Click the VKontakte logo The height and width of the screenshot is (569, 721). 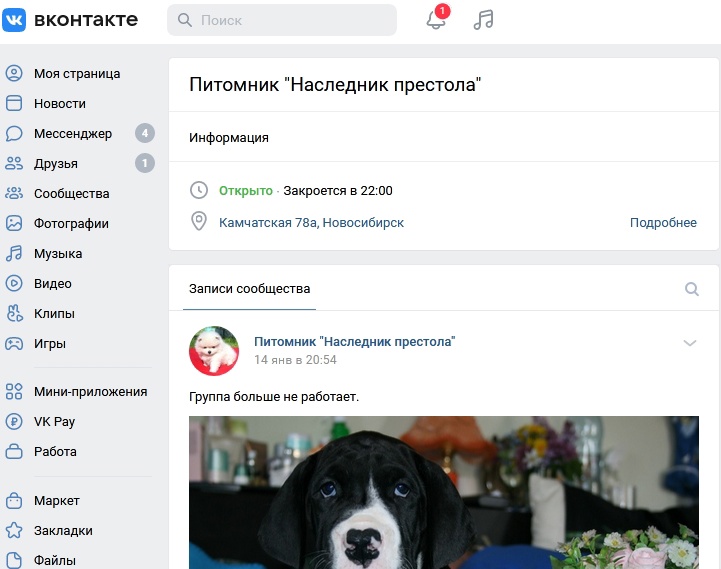point(70,20)
